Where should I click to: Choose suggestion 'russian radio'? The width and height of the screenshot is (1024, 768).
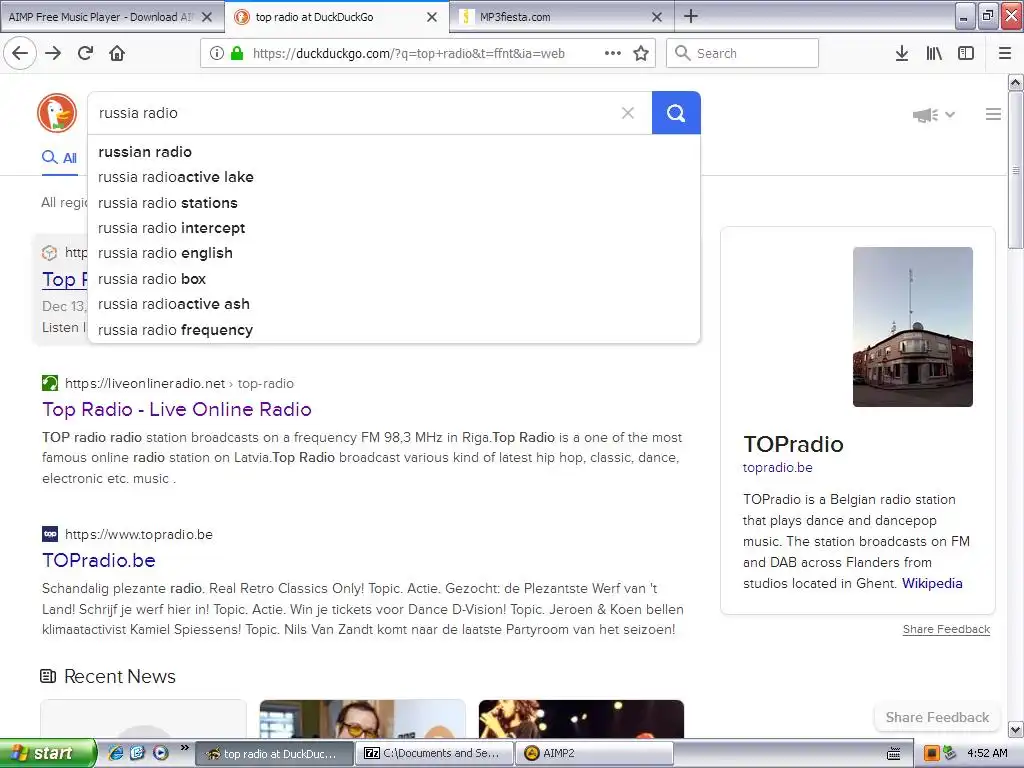[x=394, y=152]
